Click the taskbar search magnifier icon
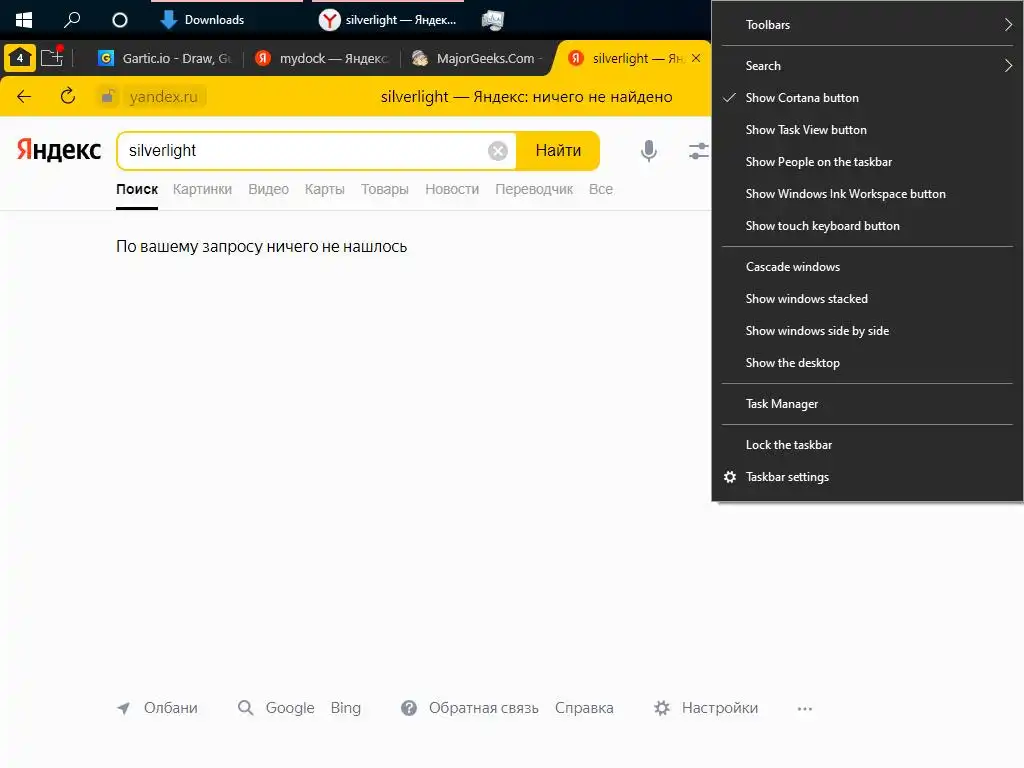 point(72,20)
